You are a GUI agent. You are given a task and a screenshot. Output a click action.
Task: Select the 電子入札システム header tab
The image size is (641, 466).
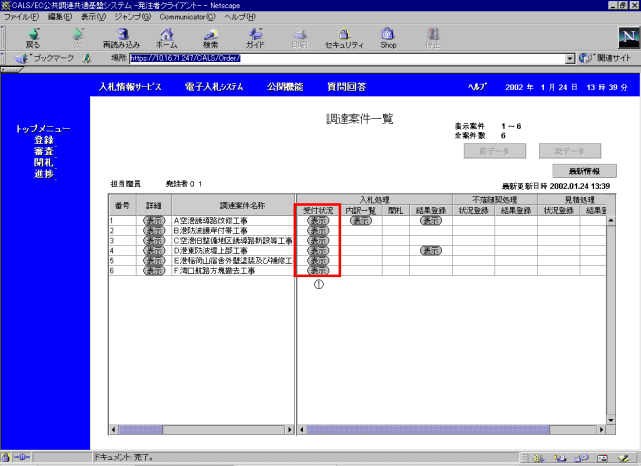pyautogui.click(x=214, y=87)
